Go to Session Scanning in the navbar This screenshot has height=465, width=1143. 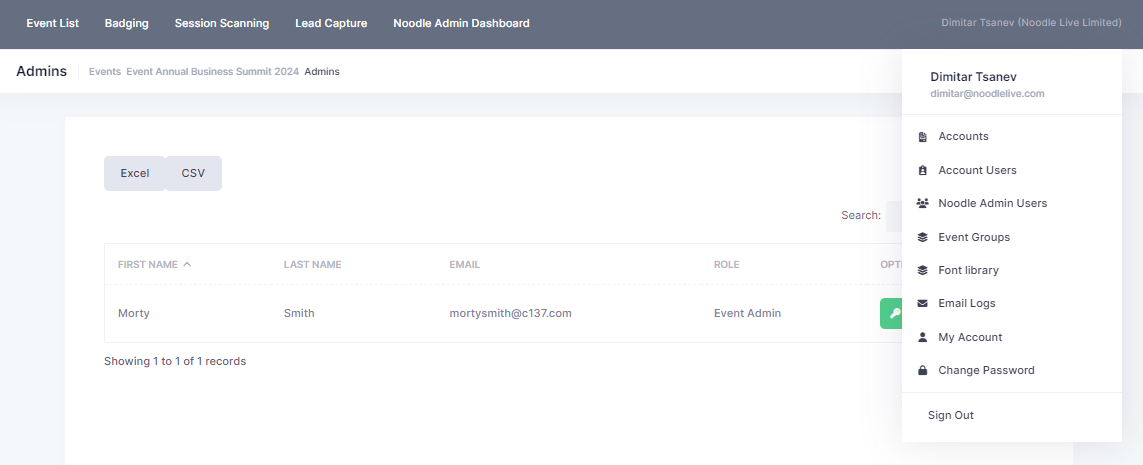point(221,23)
